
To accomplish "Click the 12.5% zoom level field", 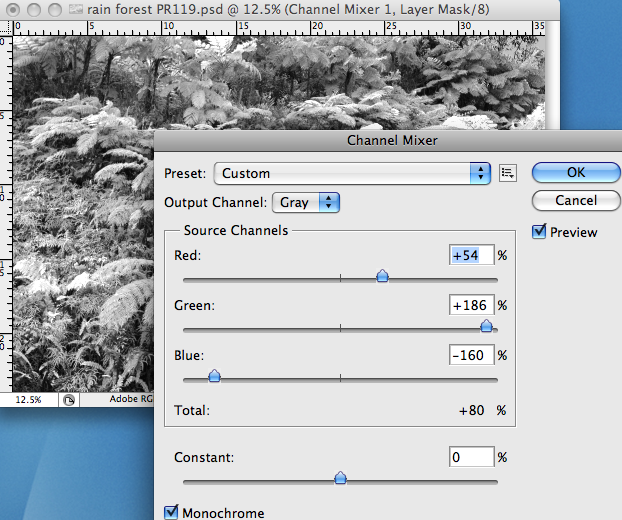I will 28,399.
